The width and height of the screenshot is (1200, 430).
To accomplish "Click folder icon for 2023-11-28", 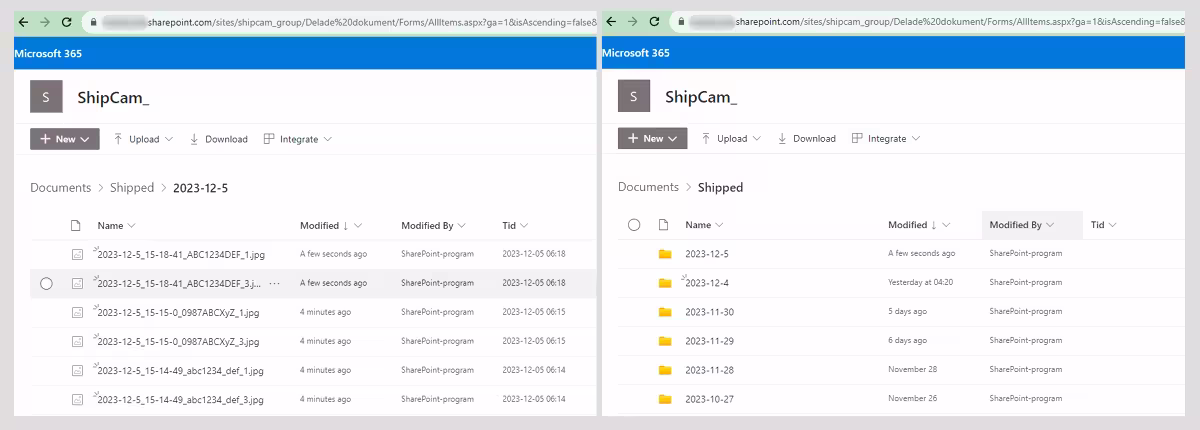I will [665, 370].
